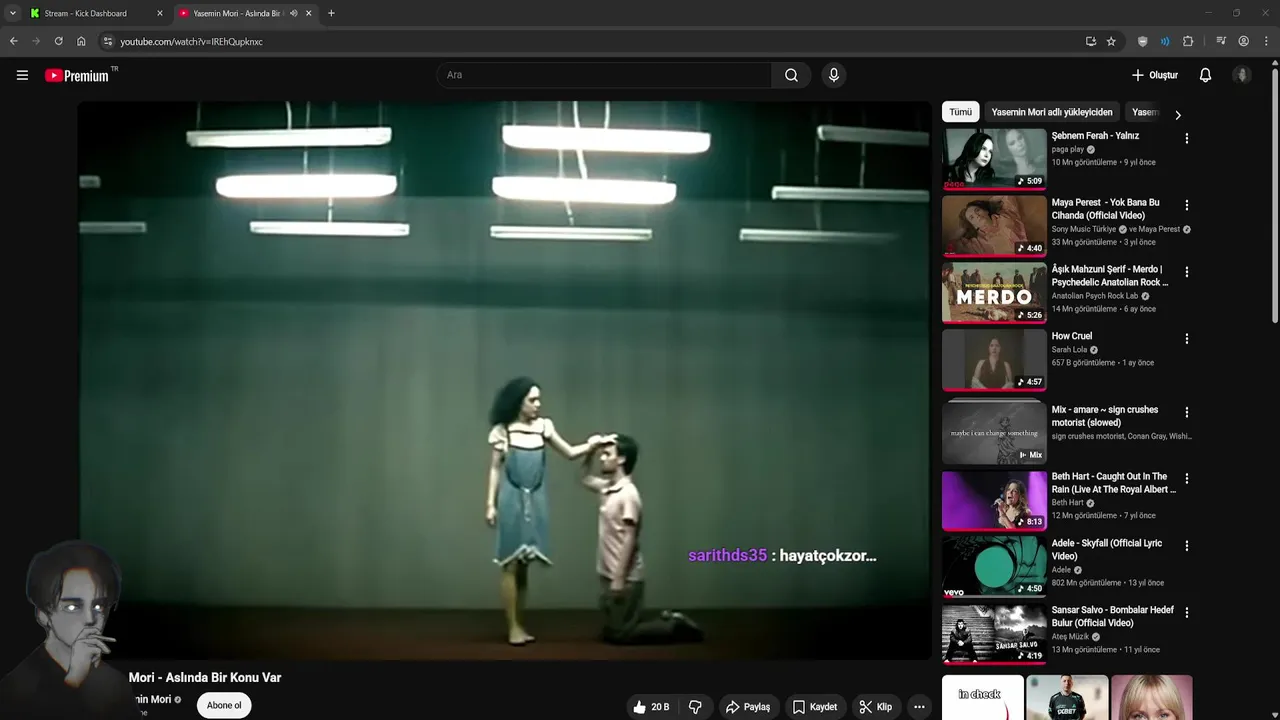The height and width of the screenshot is (720, 1280).
Task: Open more actions ellipsis under video
Action: (x=919, y=707)
